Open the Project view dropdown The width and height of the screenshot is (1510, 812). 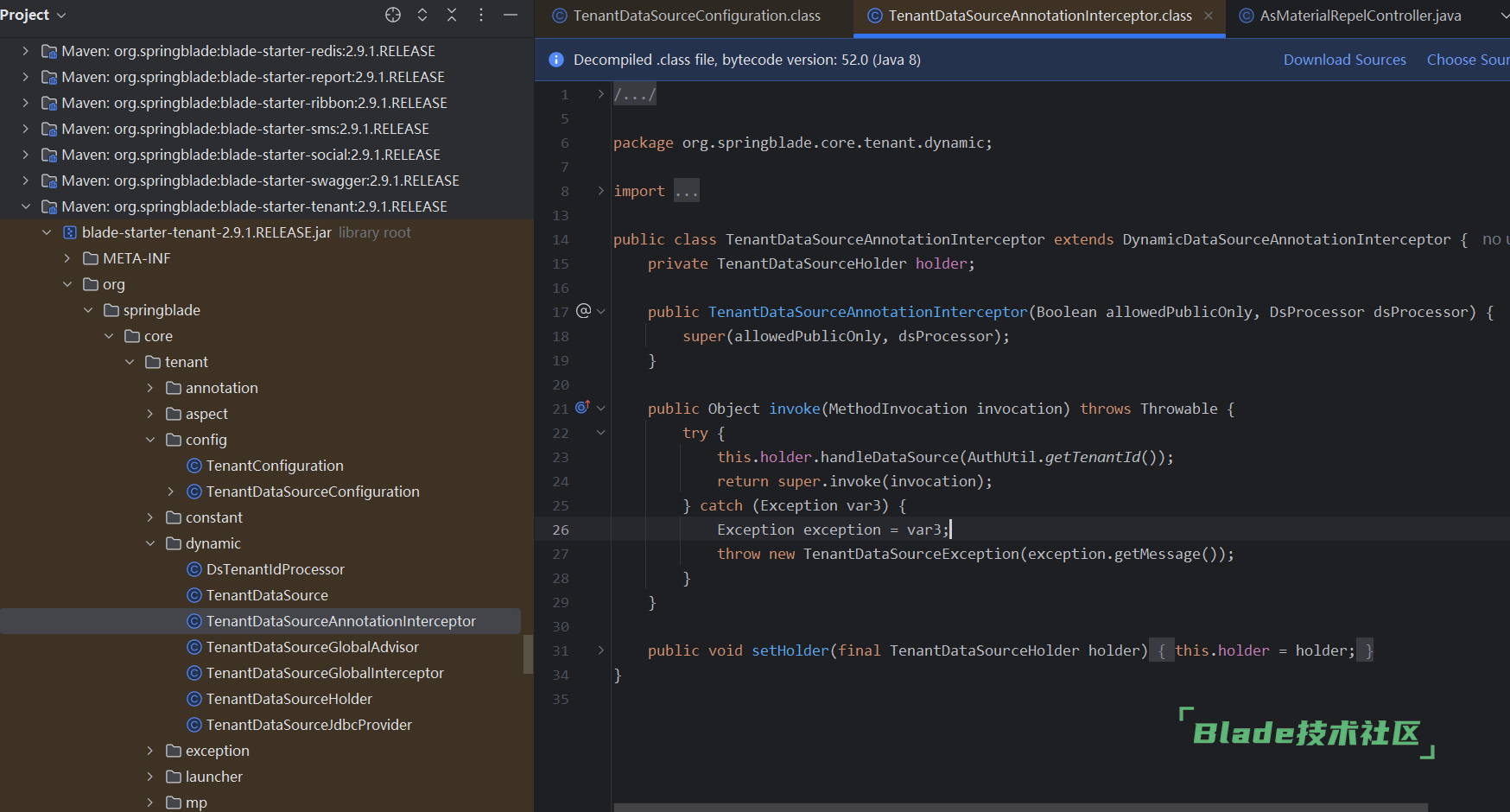(34, 15)
